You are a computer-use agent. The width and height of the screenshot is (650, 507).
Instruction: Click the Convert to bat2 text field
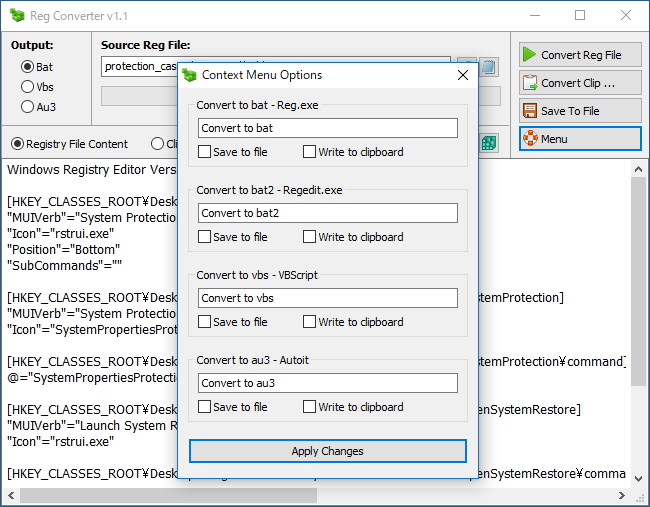point(327,213)
